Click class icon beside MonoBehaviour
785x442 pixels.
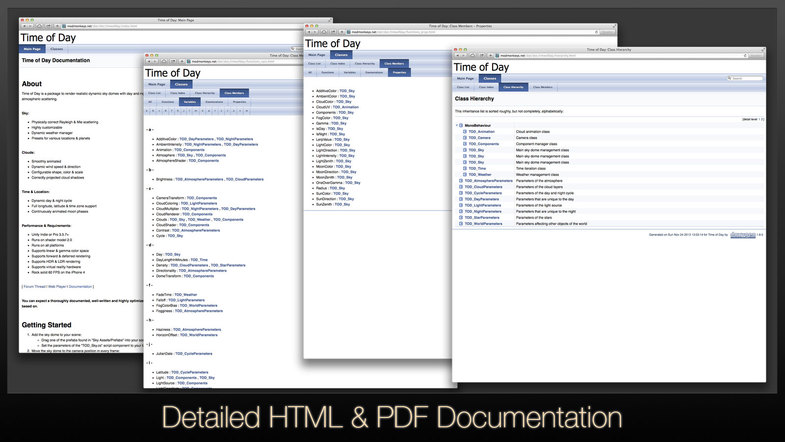pyautogui.click(x=461, y=126)
